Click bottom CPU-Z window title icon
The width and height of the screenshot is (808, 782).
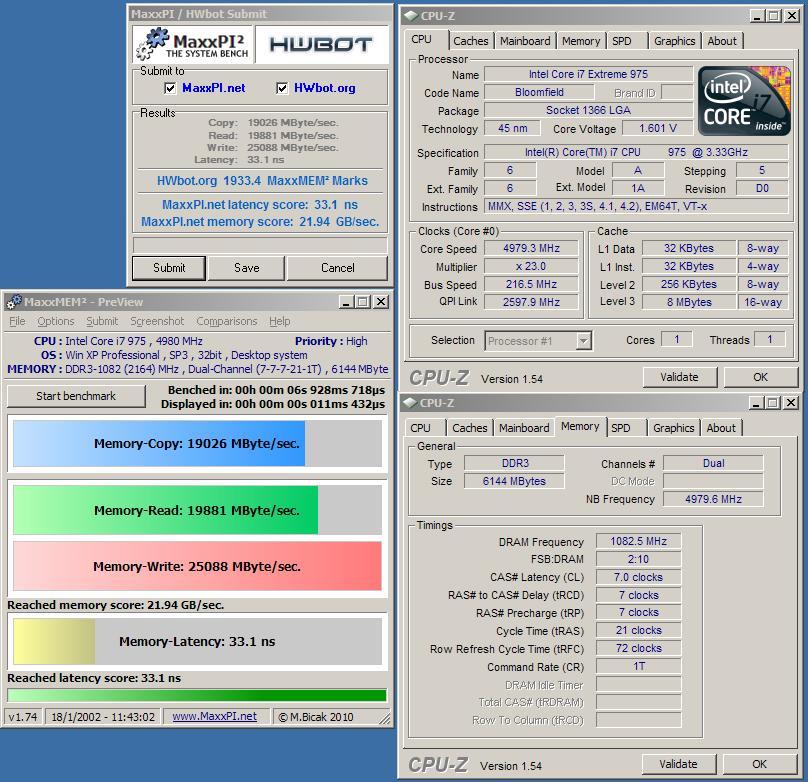(411, 402)
